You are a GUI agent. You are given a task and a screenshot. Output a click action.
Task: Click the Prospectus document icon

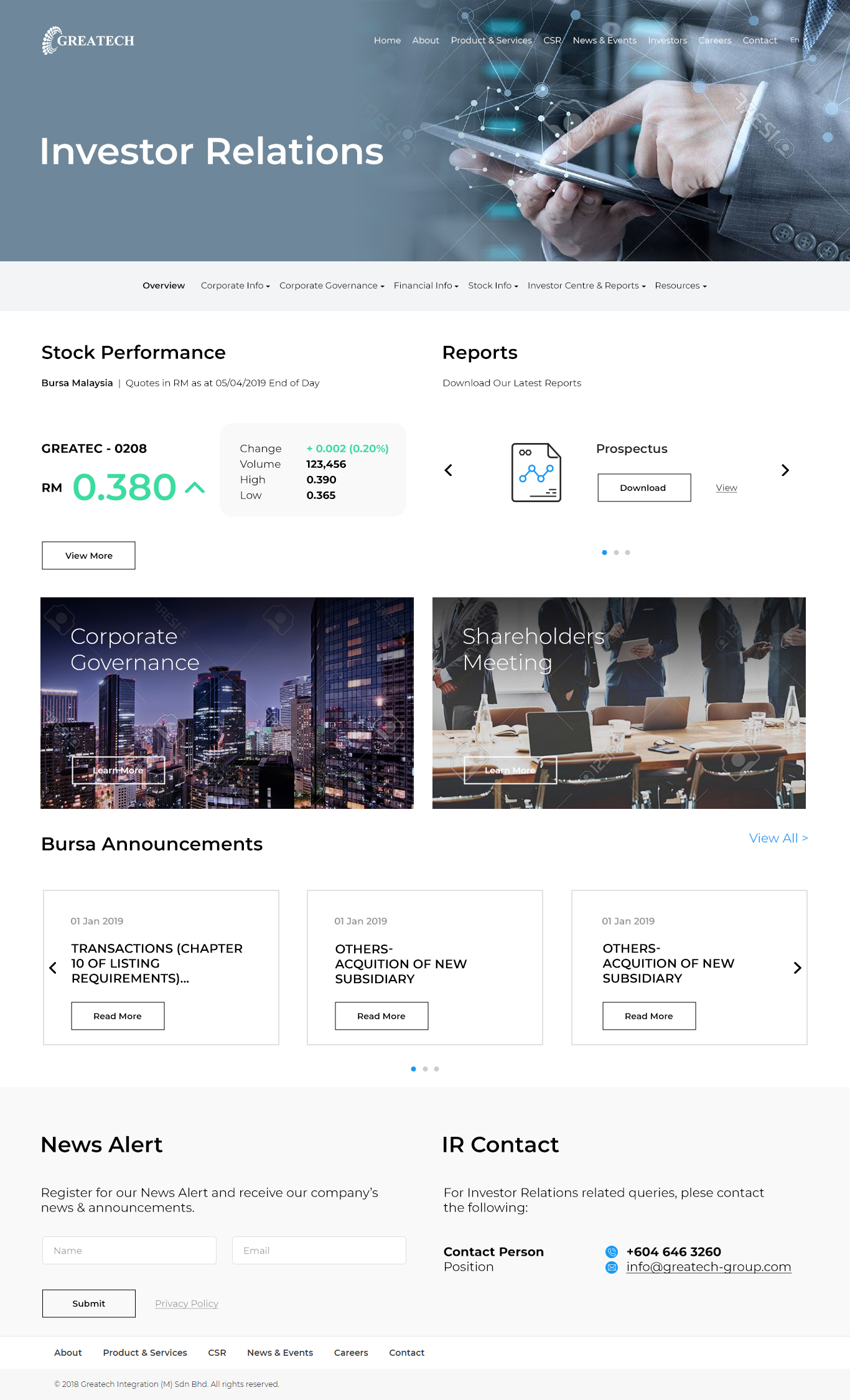[x=536, y=472]
